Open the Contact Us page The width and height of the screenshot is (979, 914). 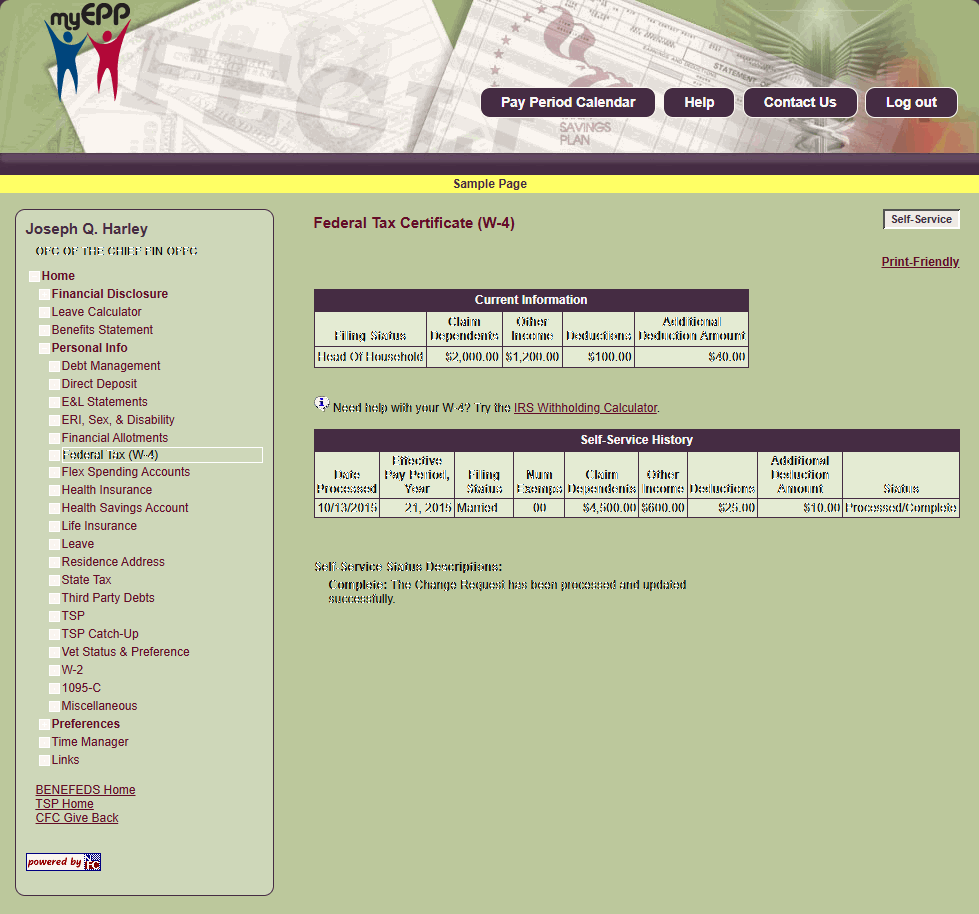coord(799,102)
